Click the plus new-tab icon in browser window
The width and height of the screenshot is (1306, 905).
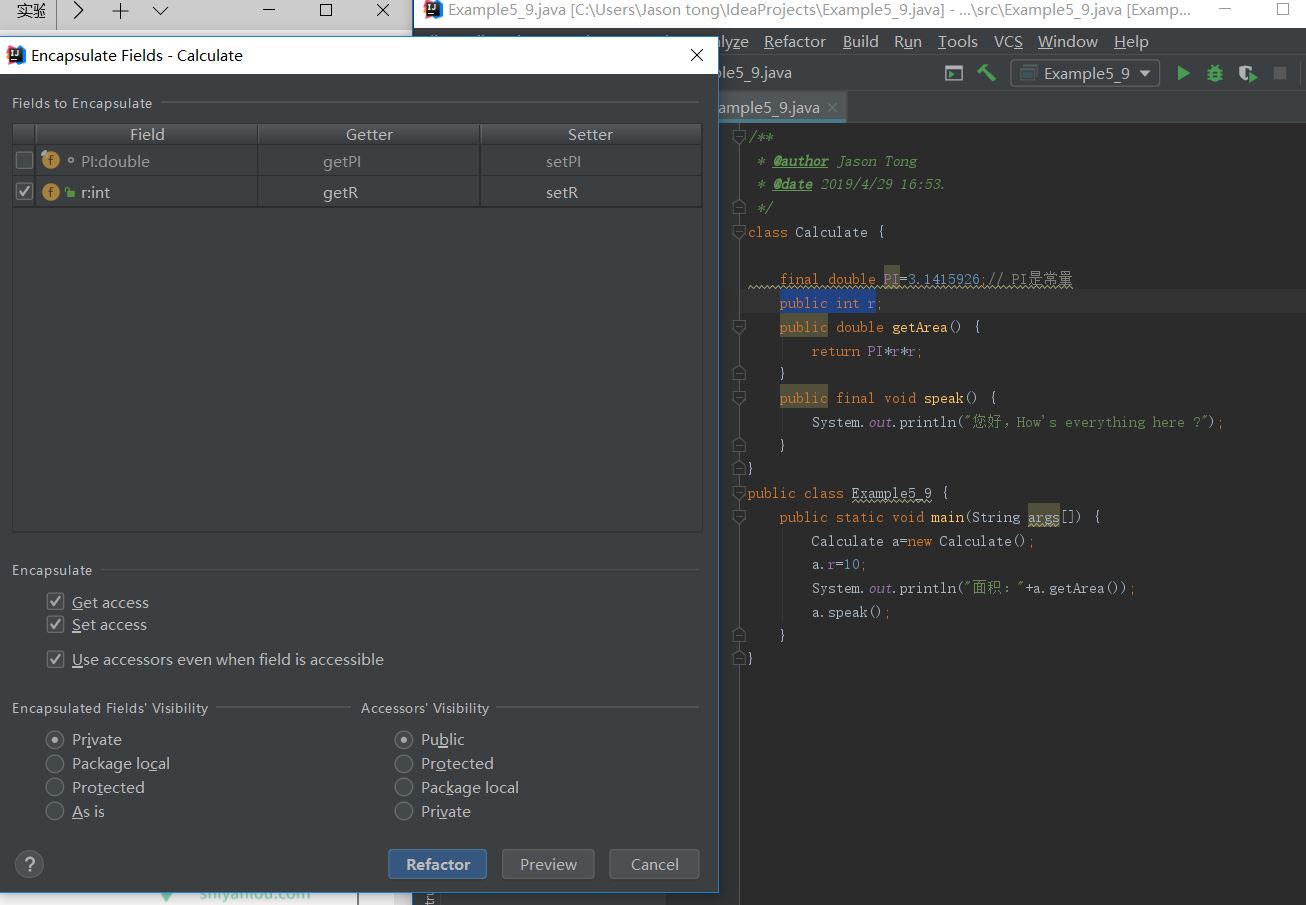tap(120, 11)
